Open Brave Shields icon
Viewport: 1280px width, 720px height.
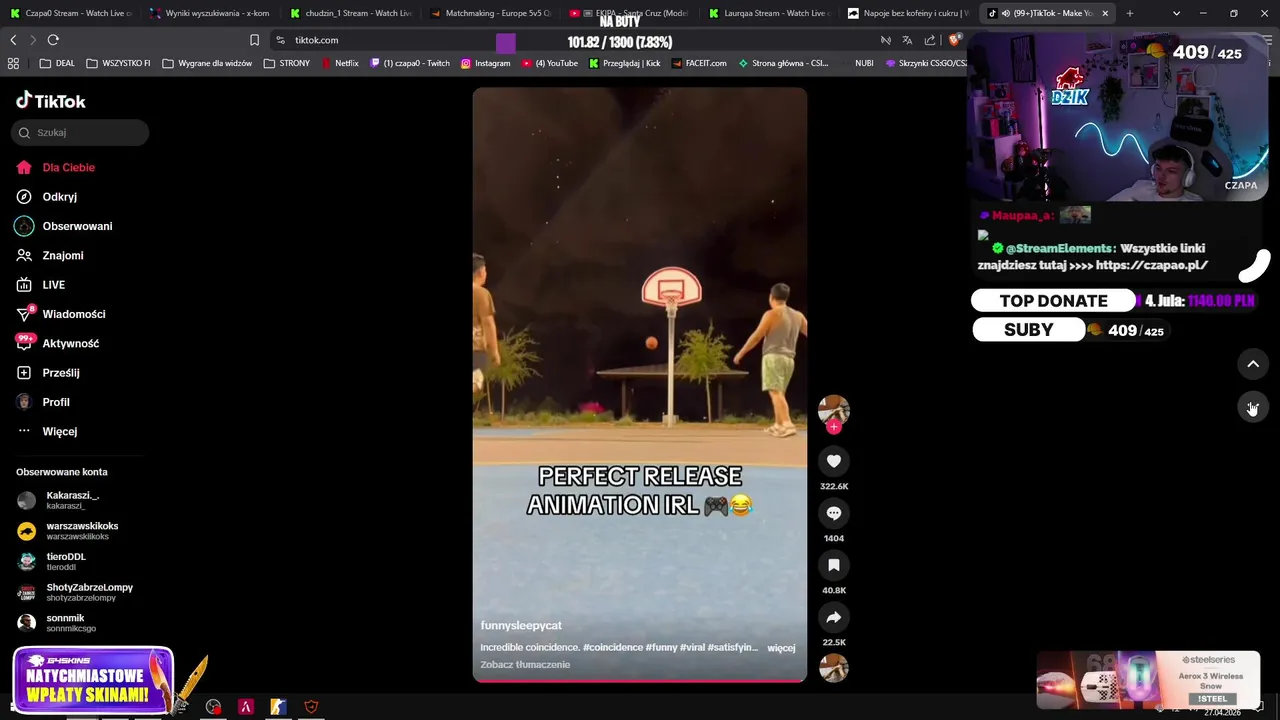tap(955, 40)
